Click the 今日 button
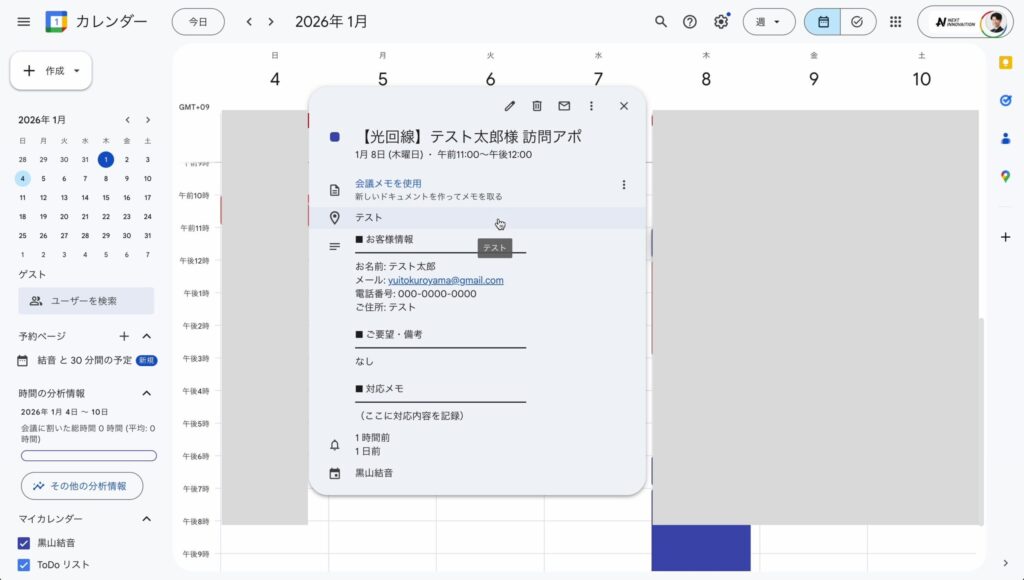Image resolution: width=1024 pixels, height=580 pixels. 198,22
